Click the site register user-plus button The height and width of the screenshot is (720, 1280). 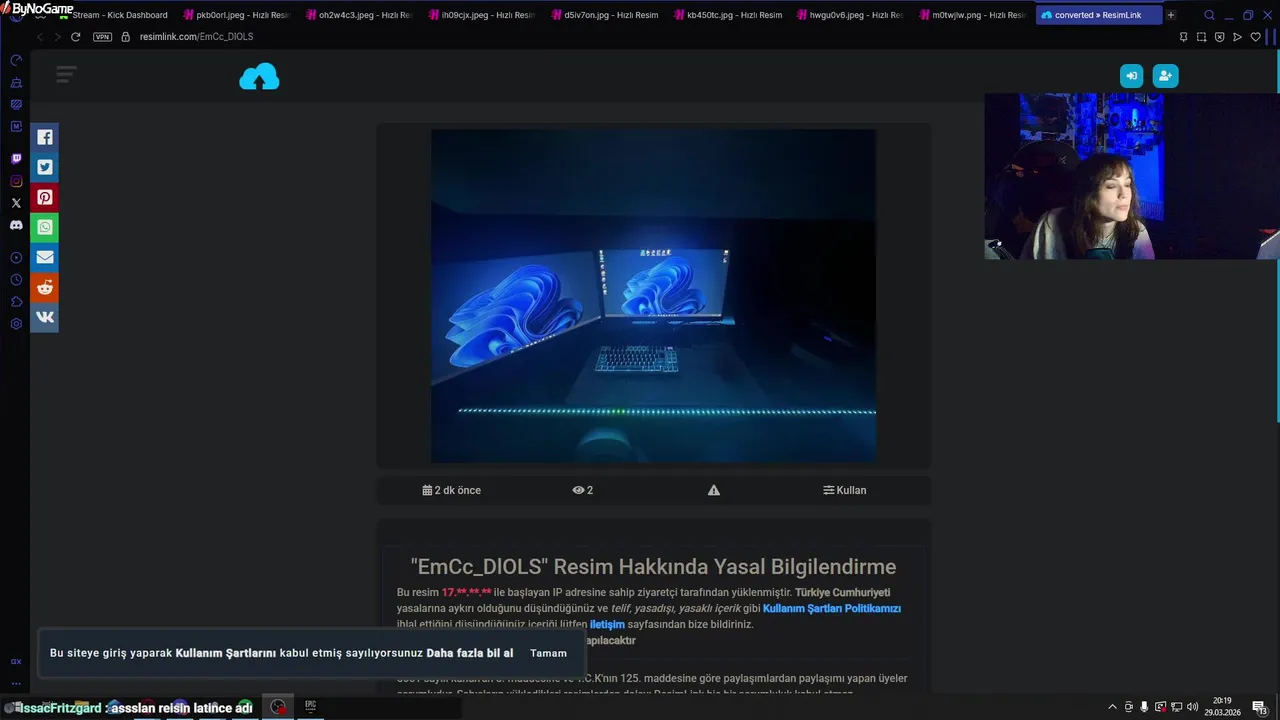click(x=1165, y=76)
